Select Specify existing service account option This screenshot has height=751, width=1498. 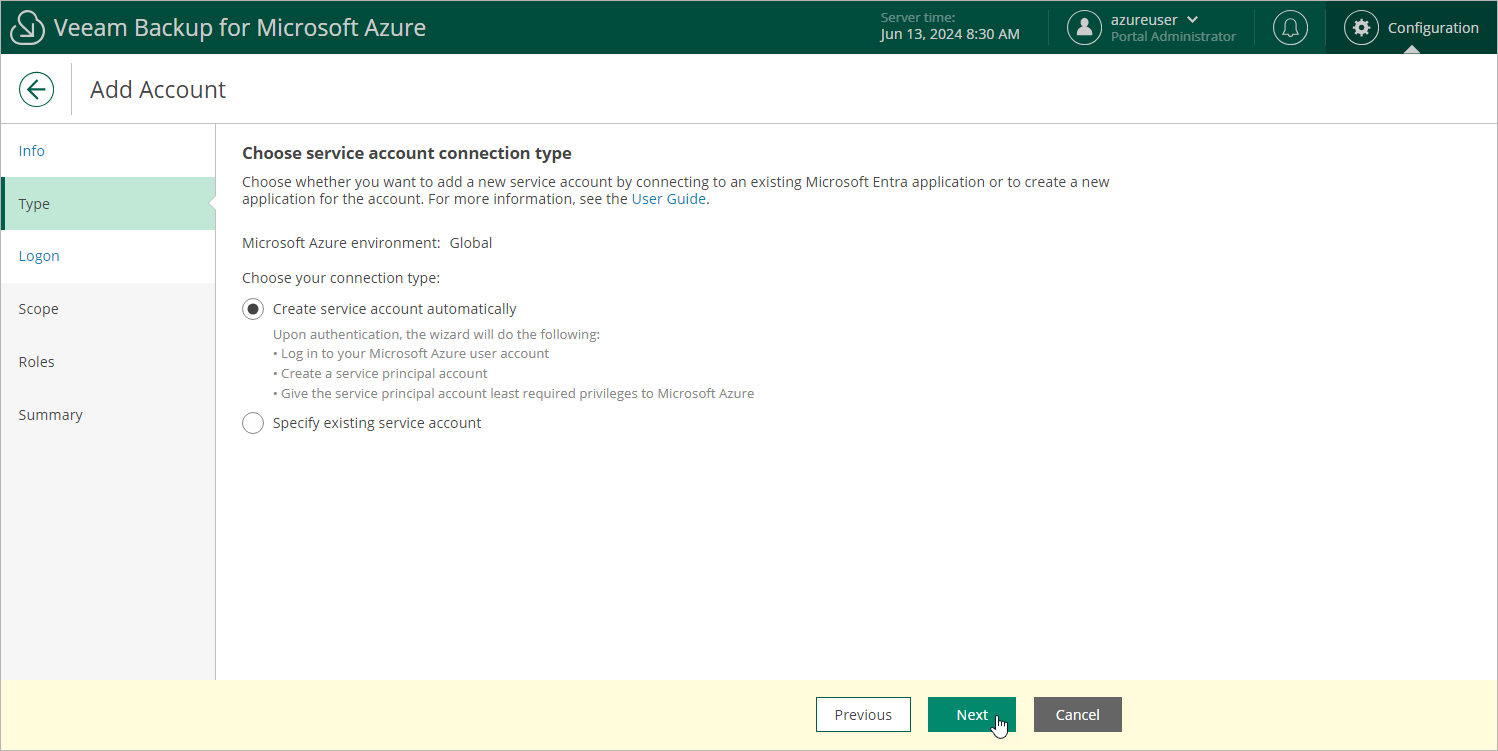(x=253, y=423)
